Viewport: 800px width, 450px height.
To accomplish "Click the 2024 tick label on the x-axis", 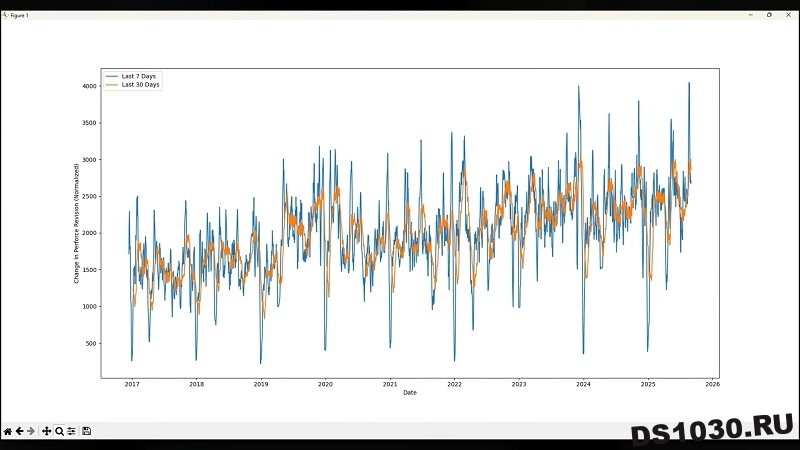I will (583, 384).
